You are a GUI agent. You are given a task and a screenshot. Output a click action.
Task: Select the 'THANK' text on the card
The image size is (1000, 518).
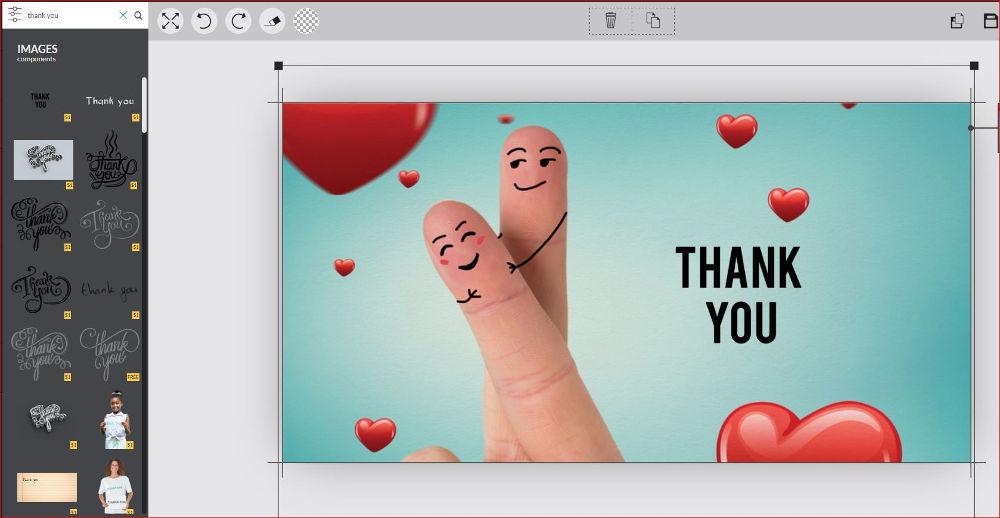click(x=739, y=268)
